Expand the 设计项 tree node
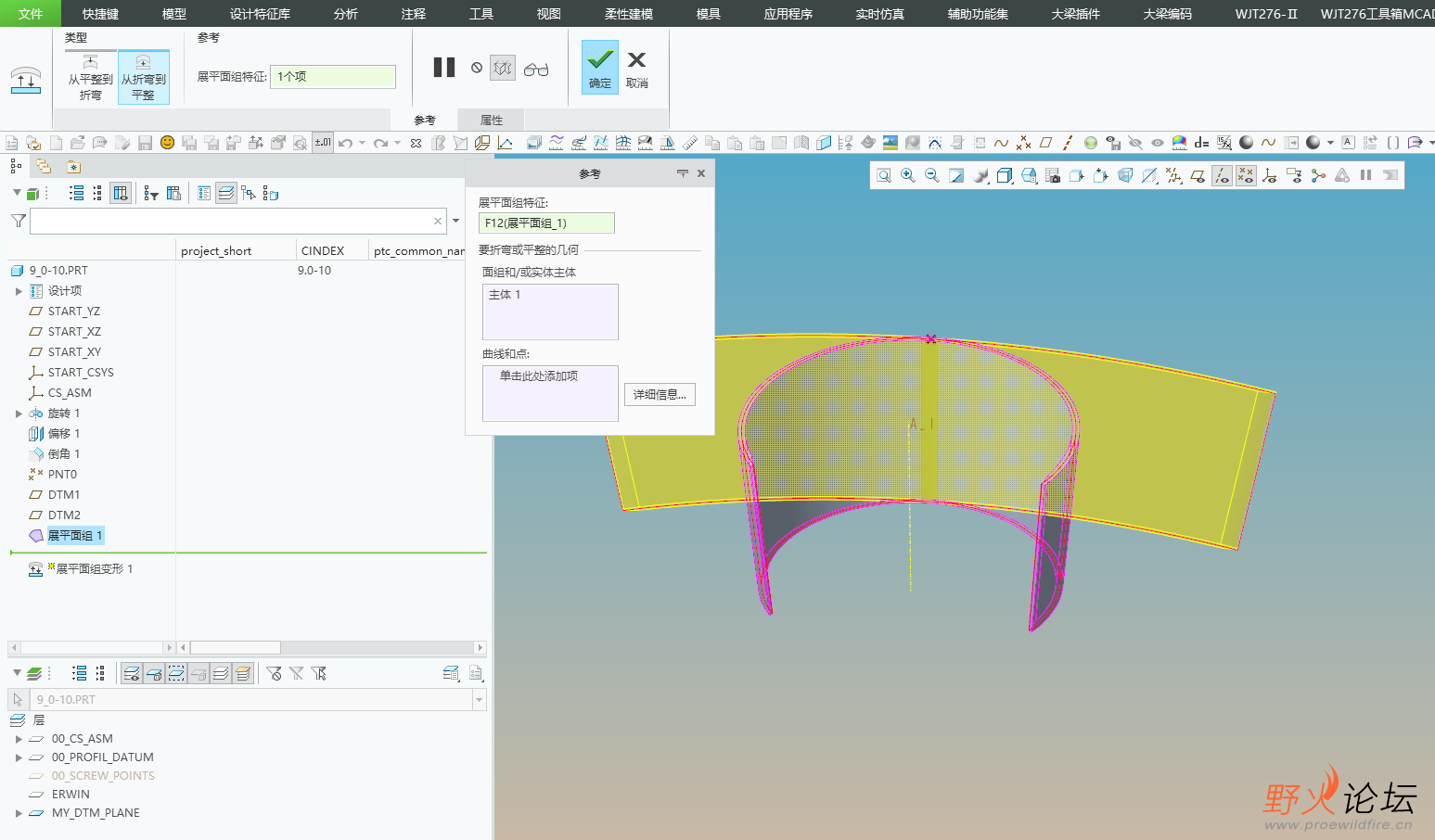 click(19, 291)
